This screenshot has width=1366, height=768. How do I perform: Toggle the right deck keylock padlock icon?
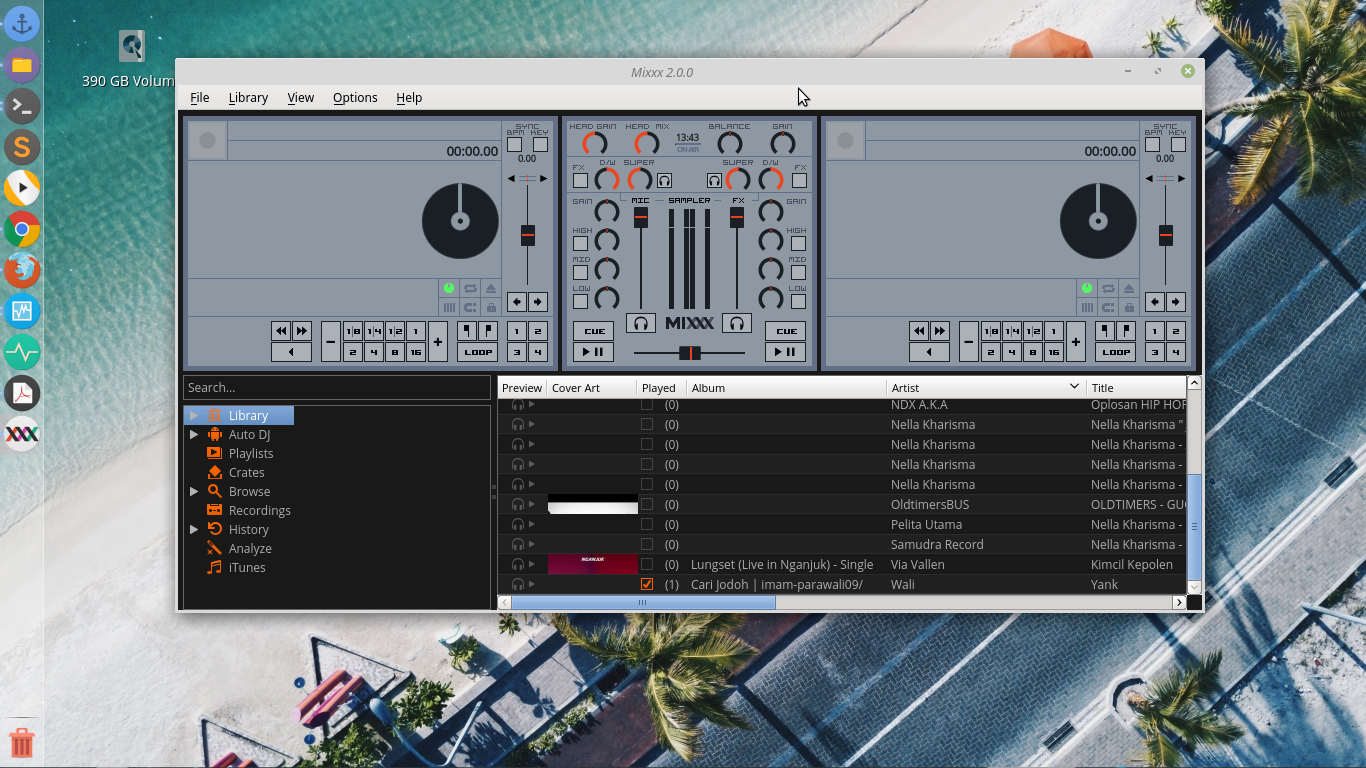[x=1129, y=308]
